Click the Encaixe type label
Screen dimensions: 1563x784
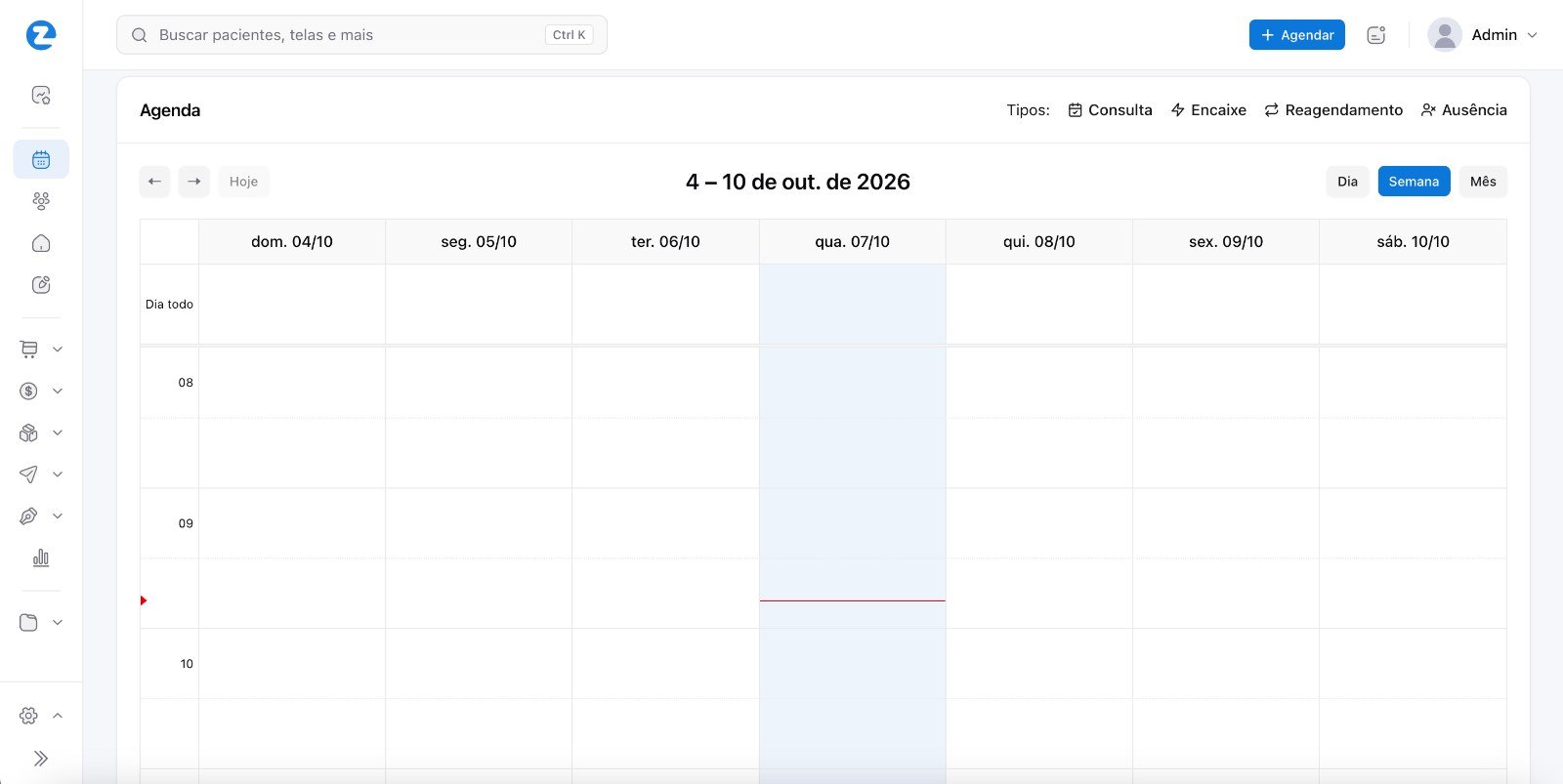pos(1208,110)
